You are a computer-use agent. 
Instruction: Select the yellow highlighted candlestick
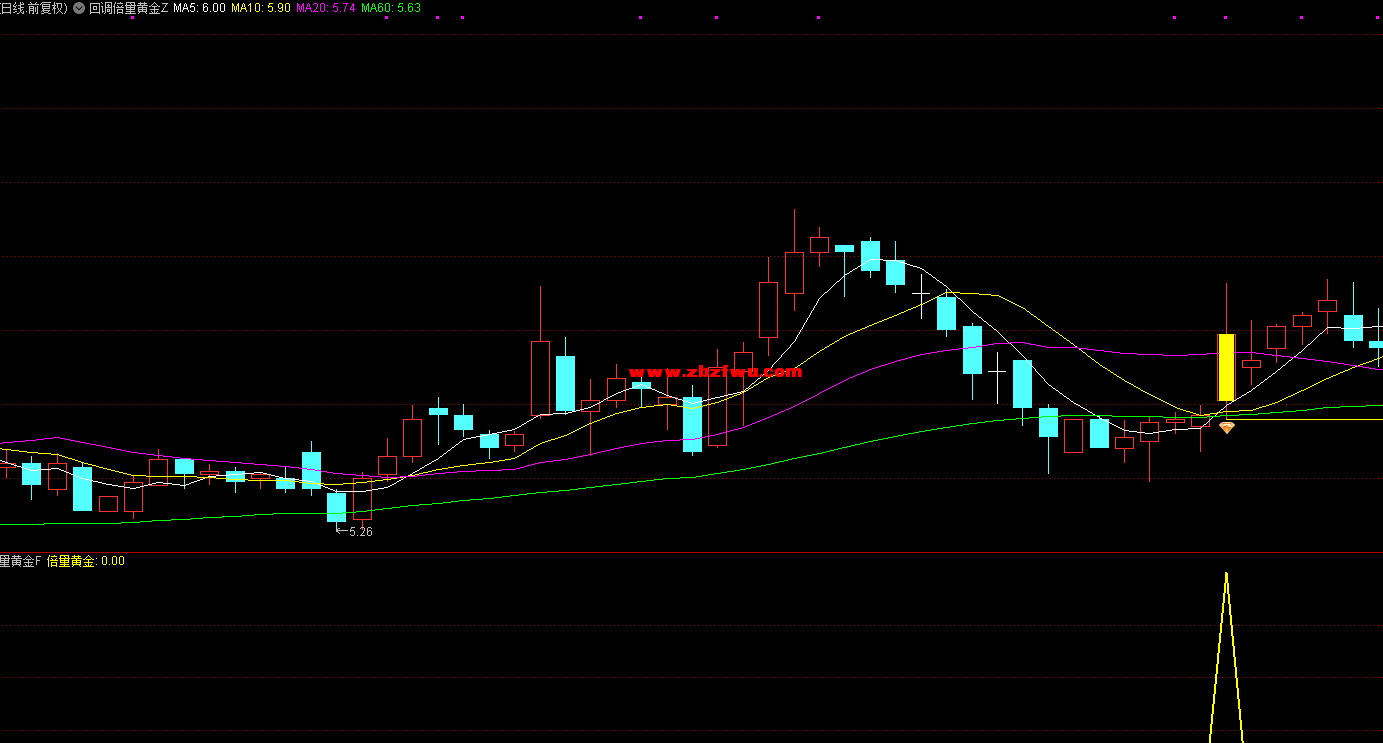pos(1226,367)
